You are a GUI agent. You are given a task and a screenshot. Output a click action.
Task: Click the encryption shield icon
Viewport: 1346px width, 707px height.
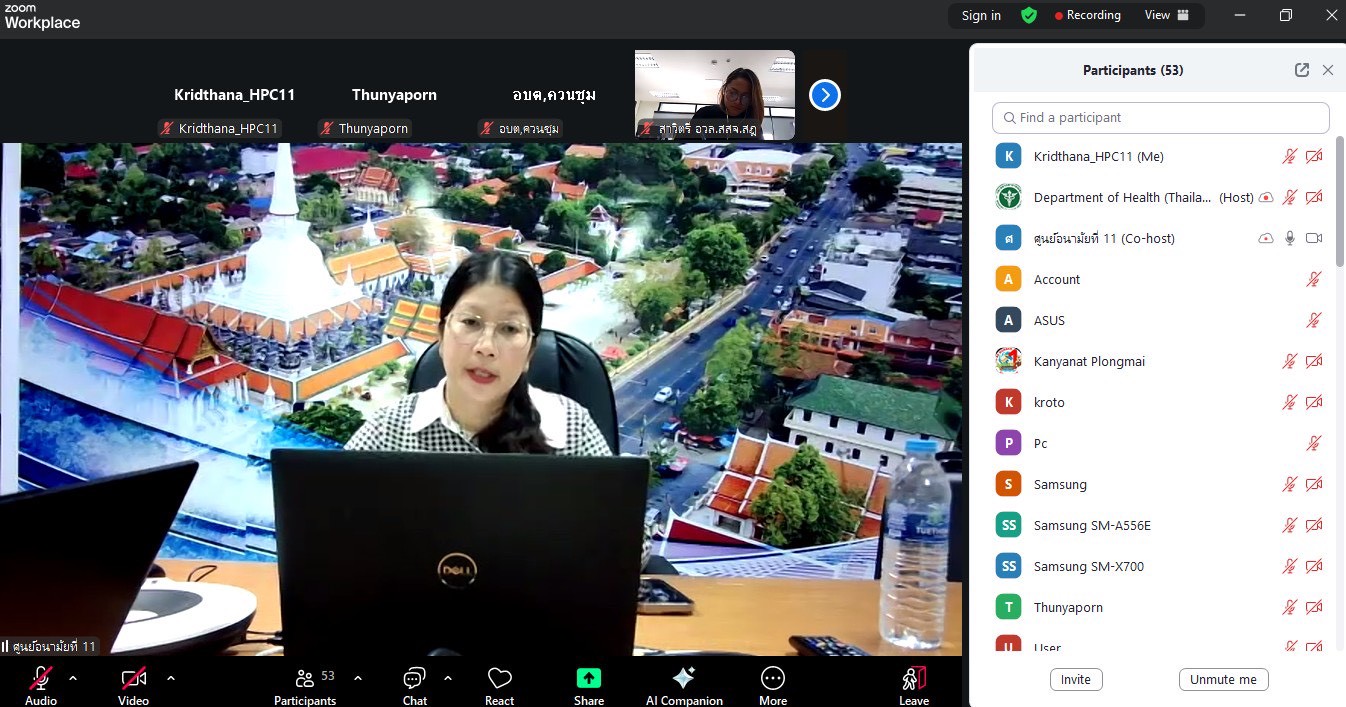[1028, 15]
